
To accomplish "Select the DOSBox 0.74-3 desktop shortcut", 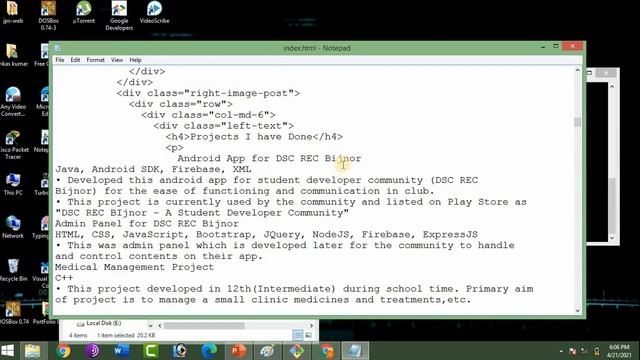I will click(48, 16).
